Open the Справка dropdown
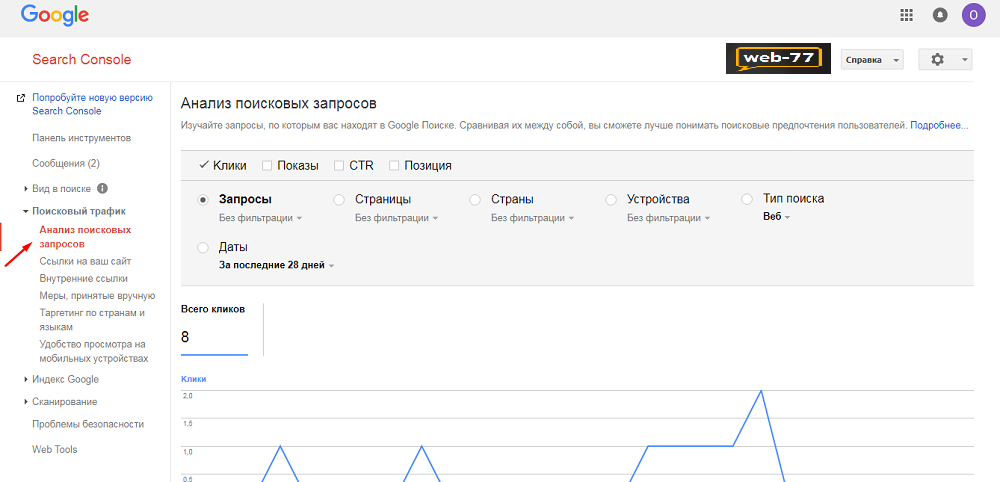This screenshot has height=482, width=1000. point(872,60)
